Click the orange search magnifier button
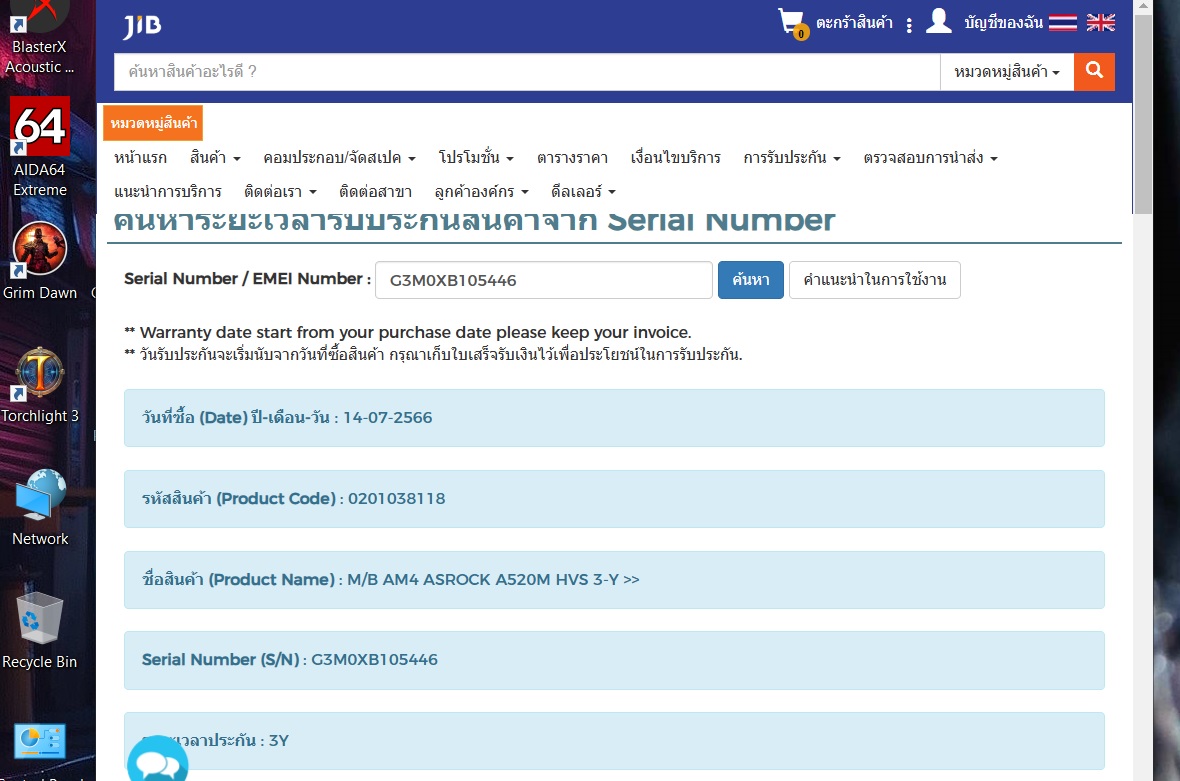The height and width of the screenshot is (781, 1180). pyautogui.click(x=1094, y=71)
